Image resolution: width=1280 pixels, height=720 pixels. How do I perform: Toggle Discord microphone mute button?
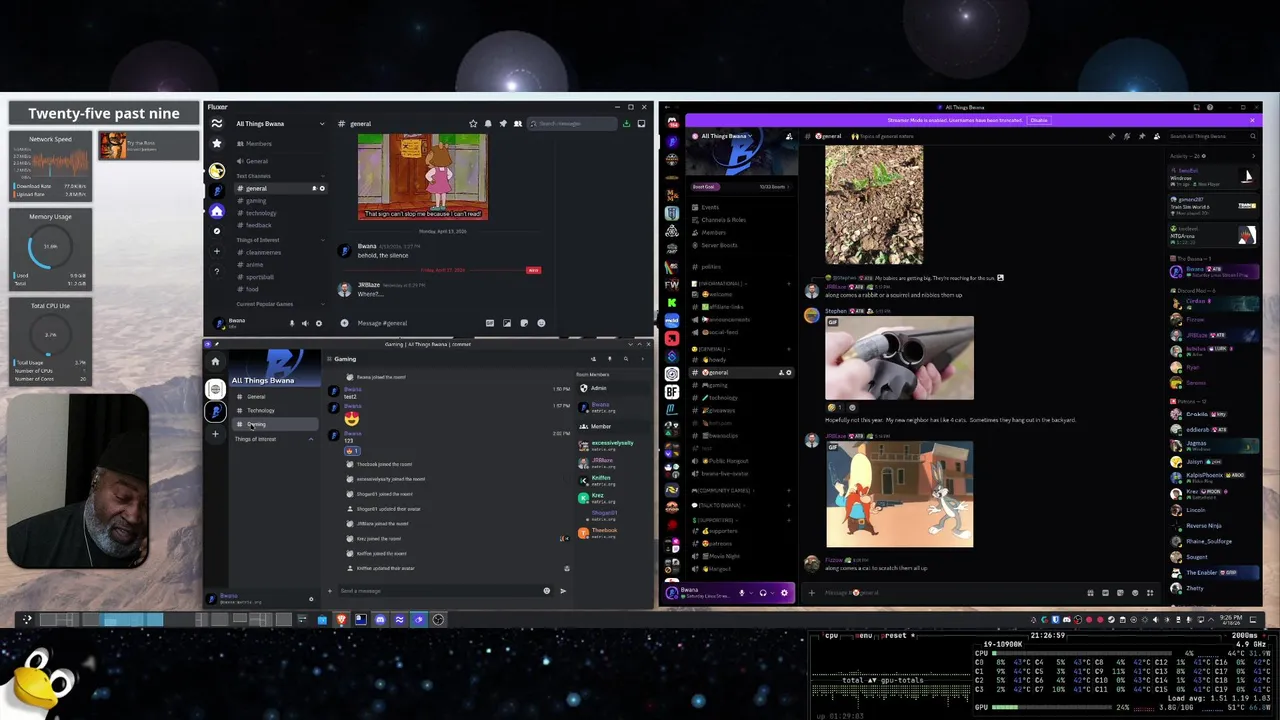coord(741,593)
